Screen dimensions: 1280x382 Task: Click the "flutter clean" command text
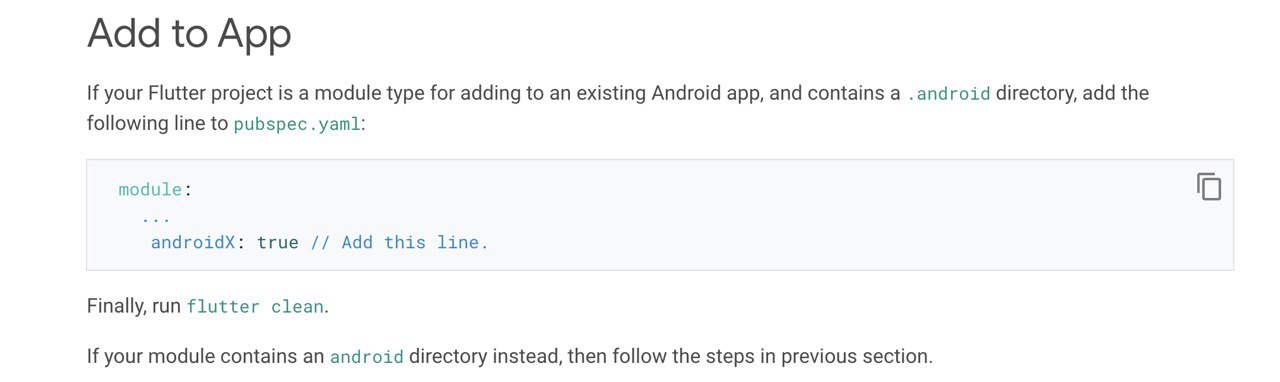point(255,307)
